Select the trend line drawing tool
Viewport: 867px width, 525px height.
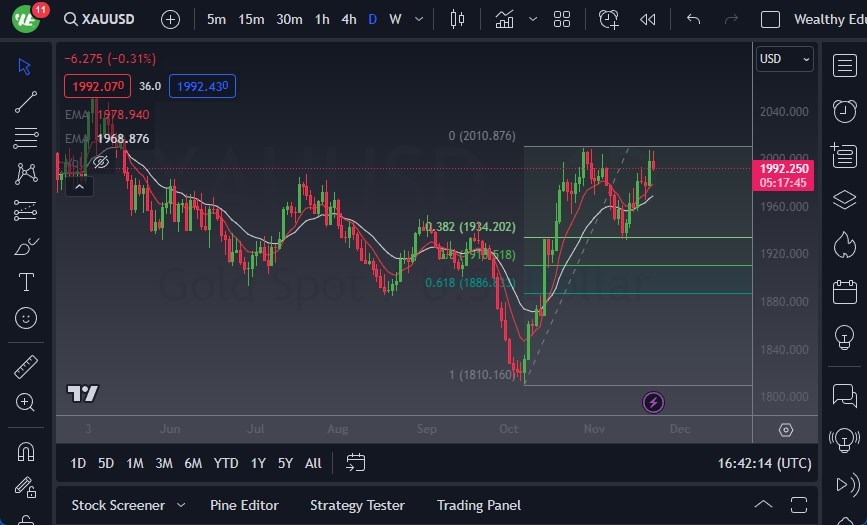tap(26, 102)
